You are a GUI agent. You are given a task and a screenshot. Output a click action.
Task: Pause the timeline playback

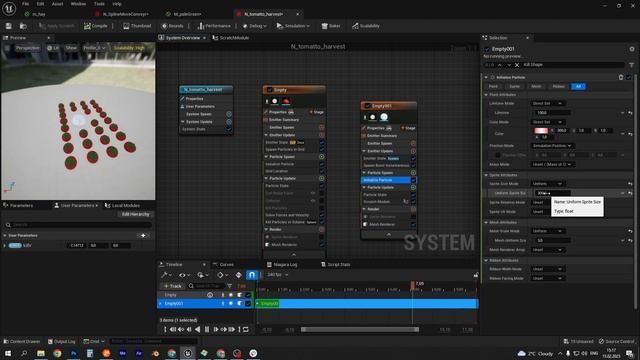pyautogui.click(x=207, y=329)
